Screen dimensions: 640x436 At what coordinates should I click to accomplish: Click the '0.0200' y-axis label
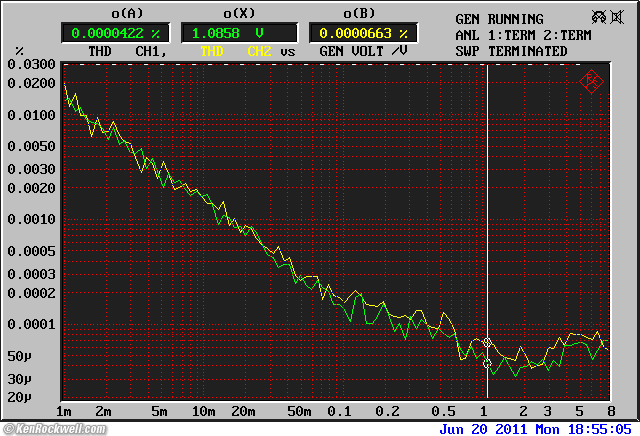[31, 83]
